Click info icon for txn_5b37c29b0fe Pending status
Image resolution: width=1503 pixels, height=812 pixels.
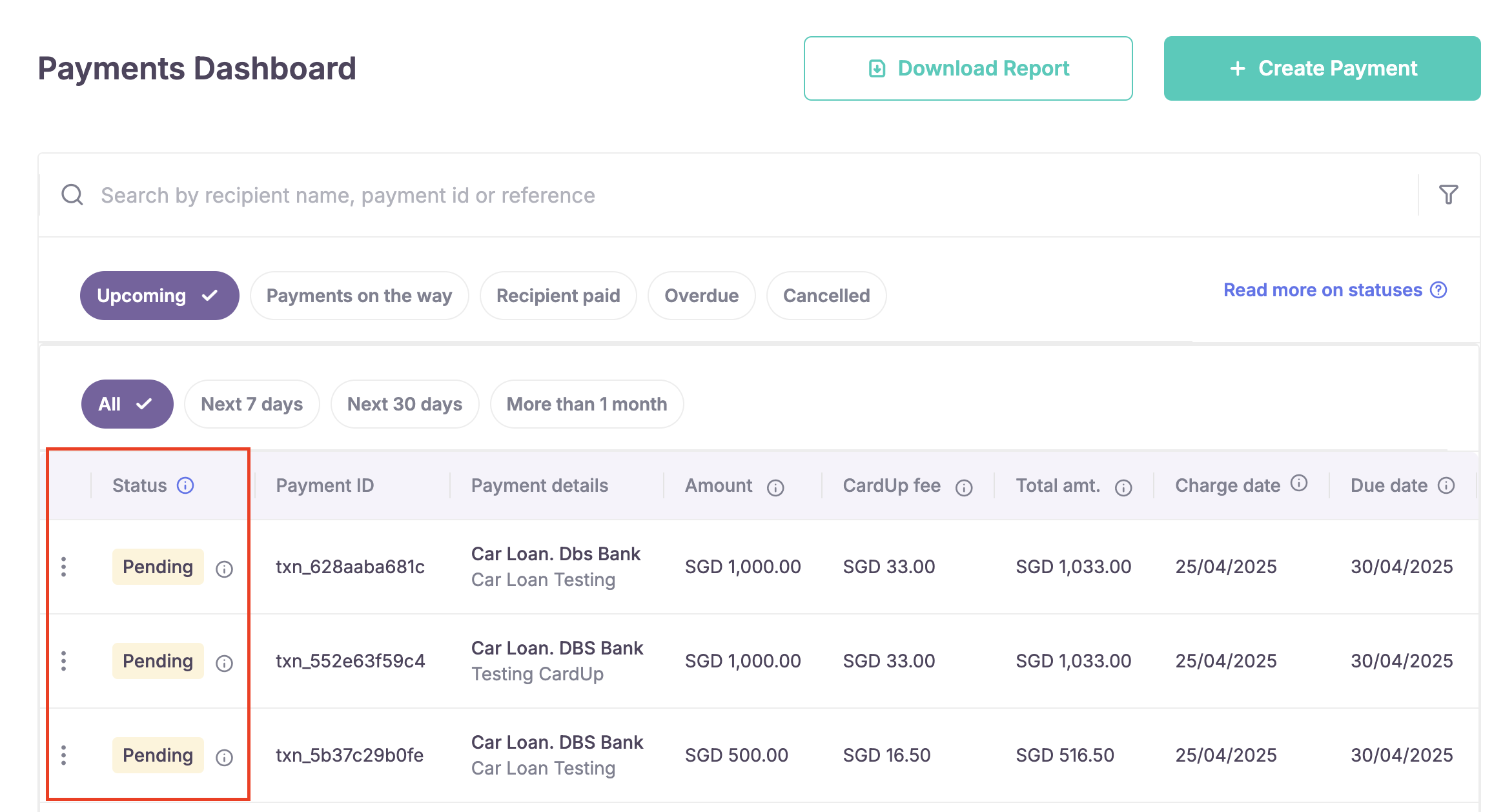point(224,757)
